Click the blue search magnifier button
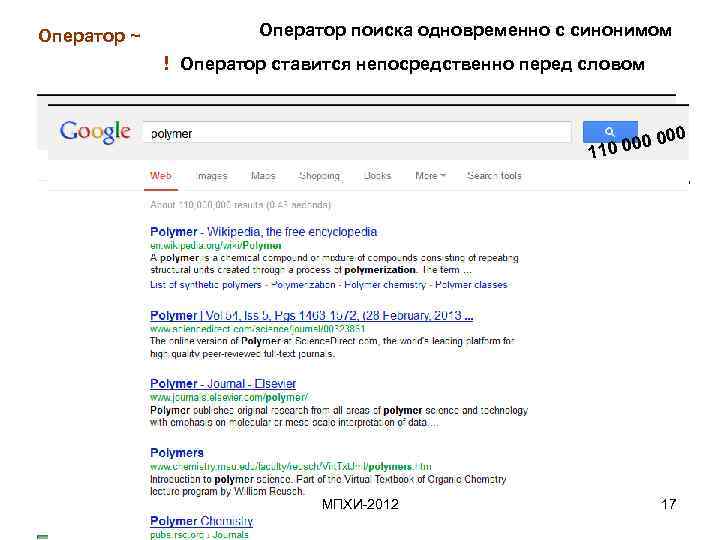Image resolution: width=720 pixels, height=540 pixels. (x=610, y=132)
